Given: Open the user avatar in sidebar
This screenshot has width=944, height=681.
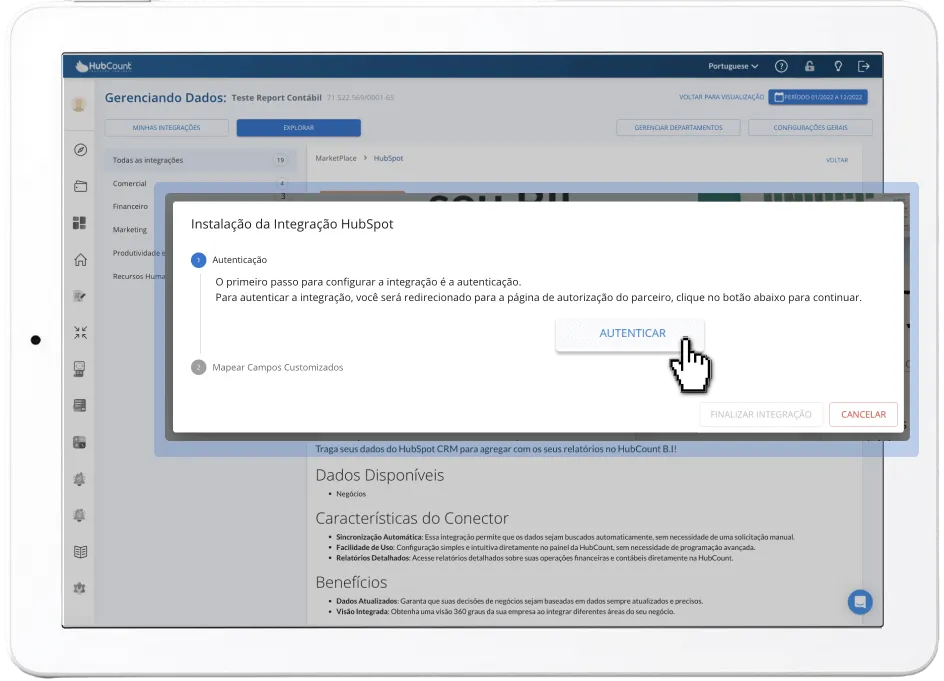Looking at the screenshot, I should pos(79,105).
